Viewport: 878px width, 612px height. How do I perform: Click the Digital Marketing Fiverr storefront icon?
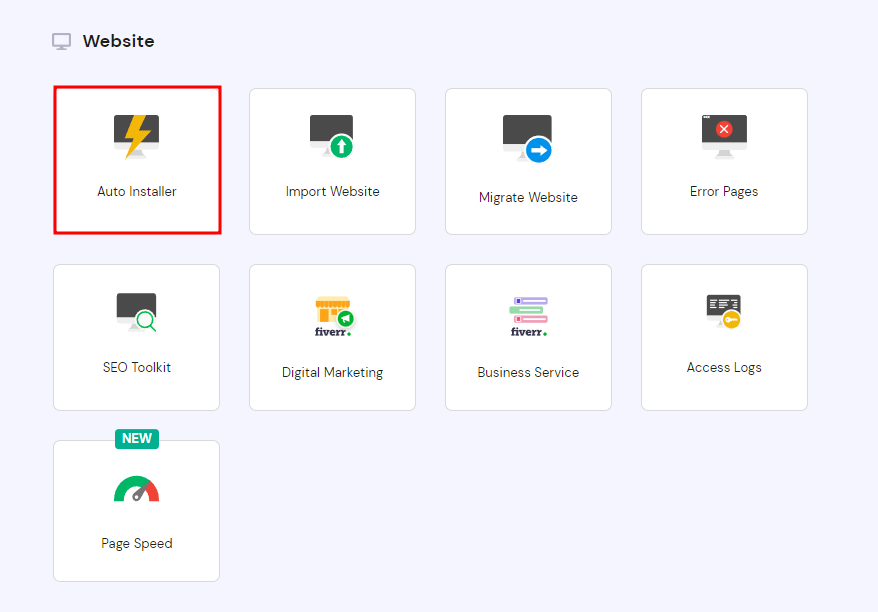pos(332,316)
